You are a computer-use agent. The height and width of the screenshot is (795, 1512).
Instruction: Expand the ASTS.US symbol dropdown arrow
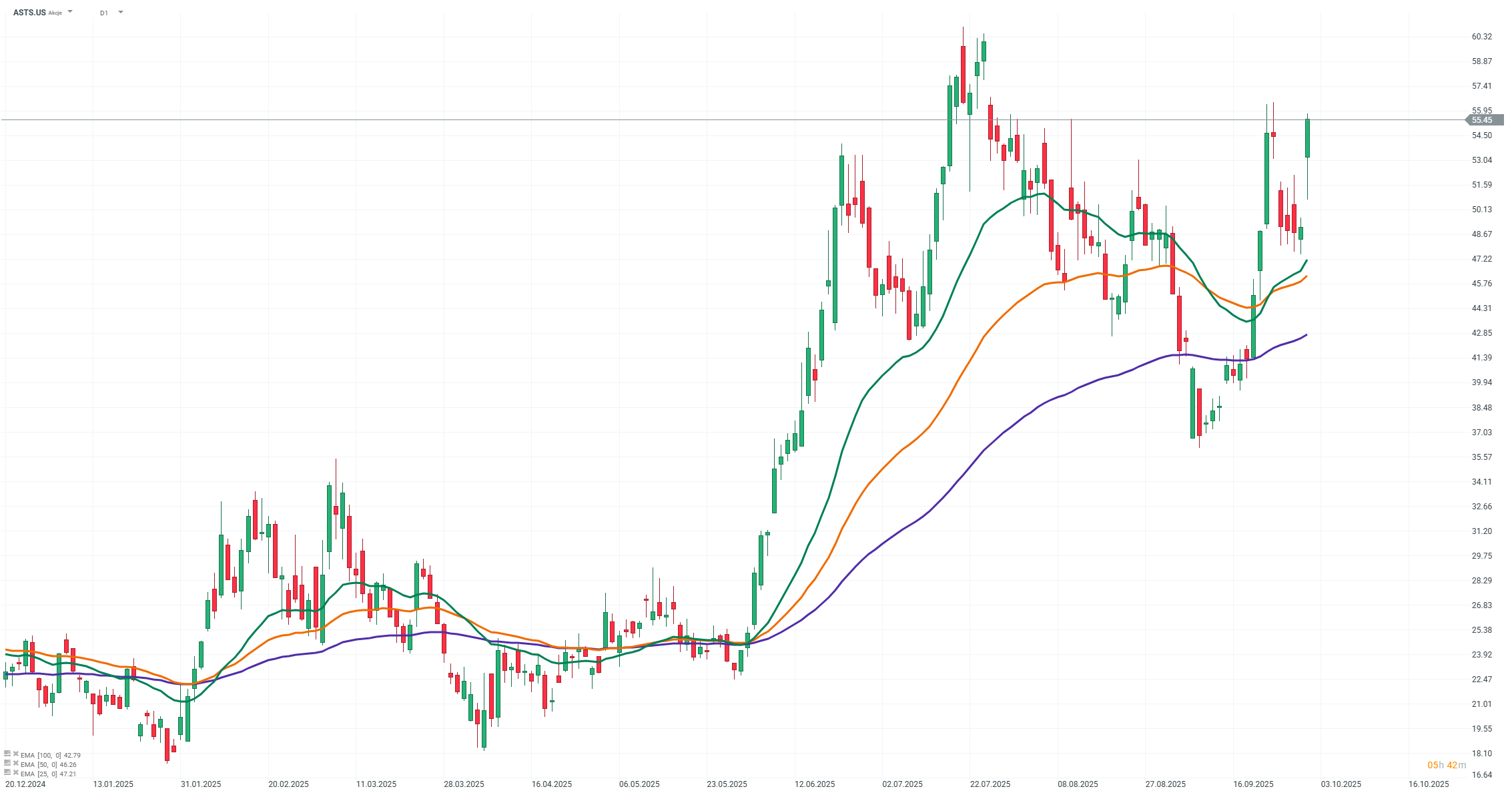[71, 12]
